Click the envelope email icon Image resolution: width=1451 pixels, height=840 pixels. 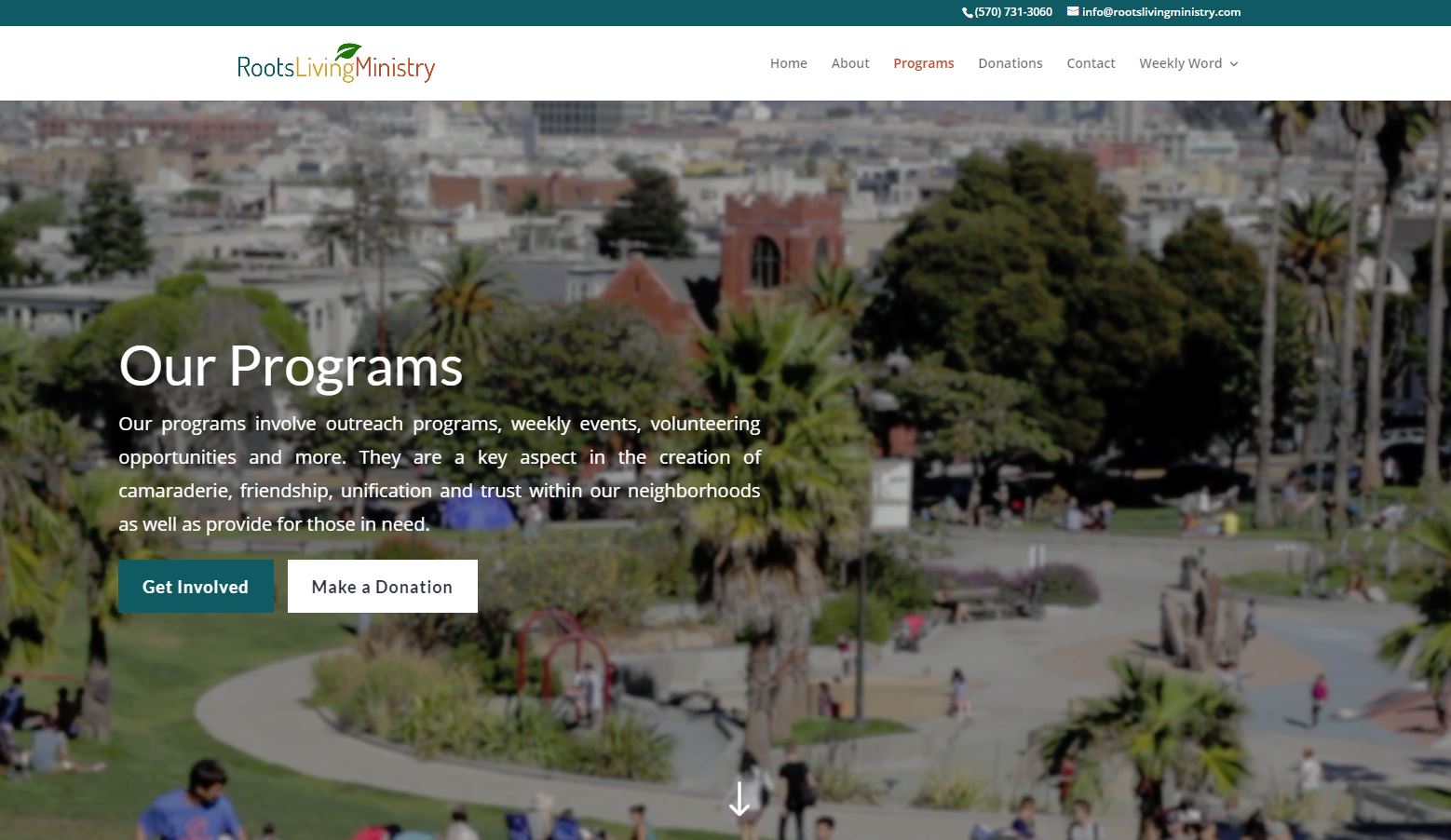(x=1073, y=12)
